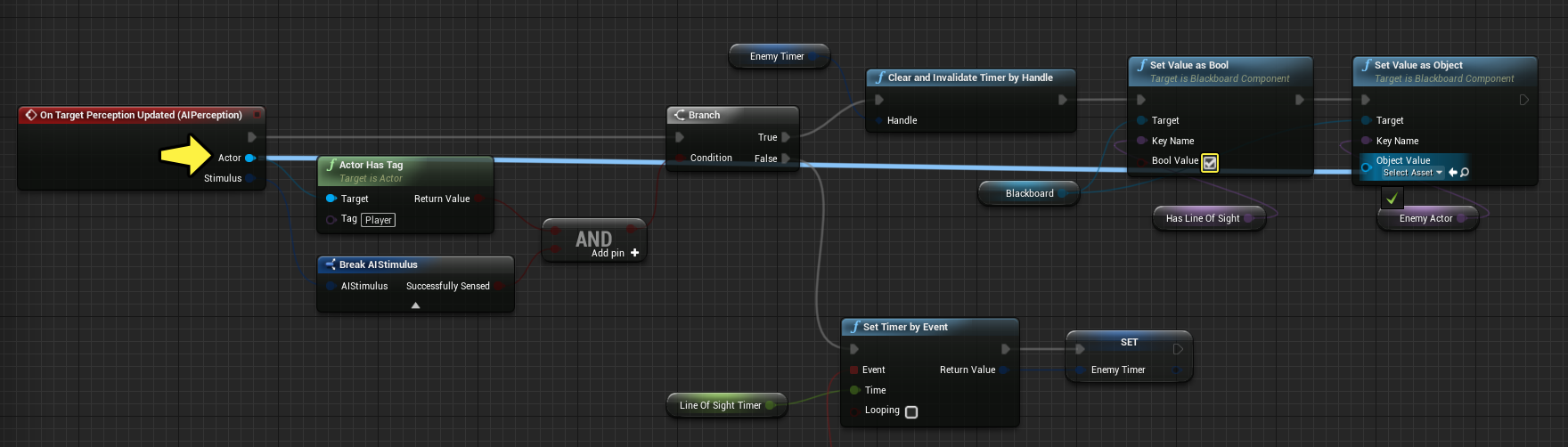Click exec output of Clear and Invalidate Timer
This screenshot has height=447, width=1568.
[x=1063, y=100]
